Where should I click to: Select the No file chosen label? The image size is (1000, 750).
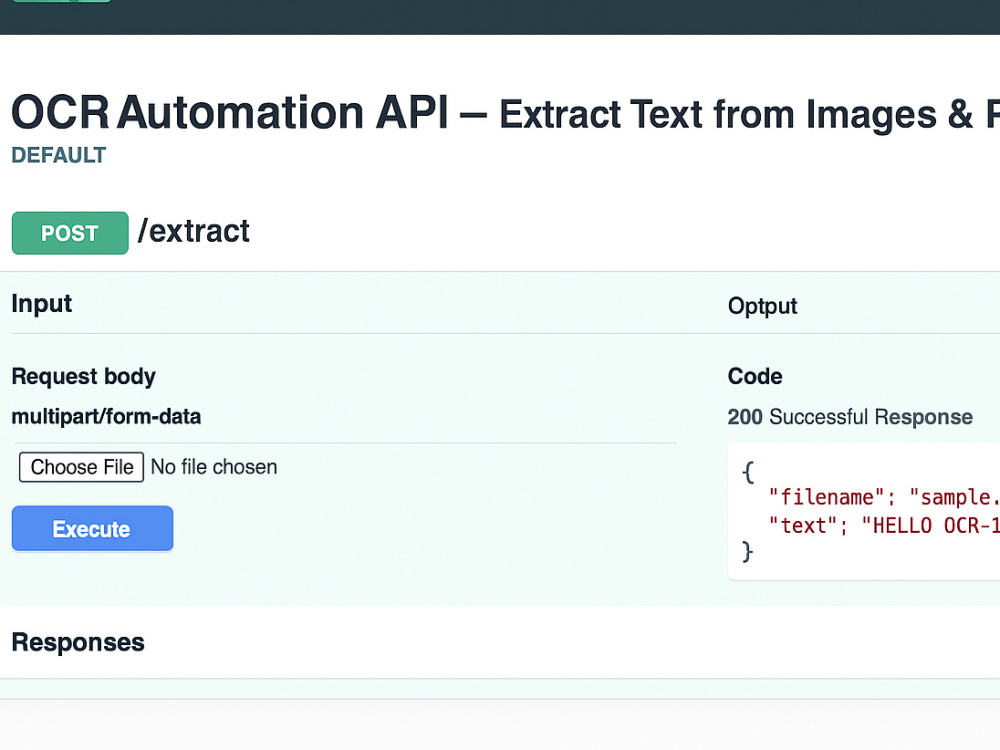[x=214, y=467]
